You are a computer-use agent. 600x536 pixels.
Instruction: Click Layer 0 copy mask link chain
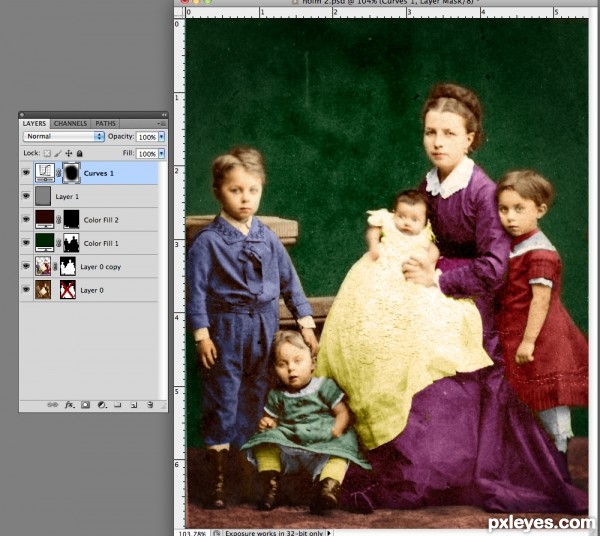pyautogui.click(x=55, y=267)
